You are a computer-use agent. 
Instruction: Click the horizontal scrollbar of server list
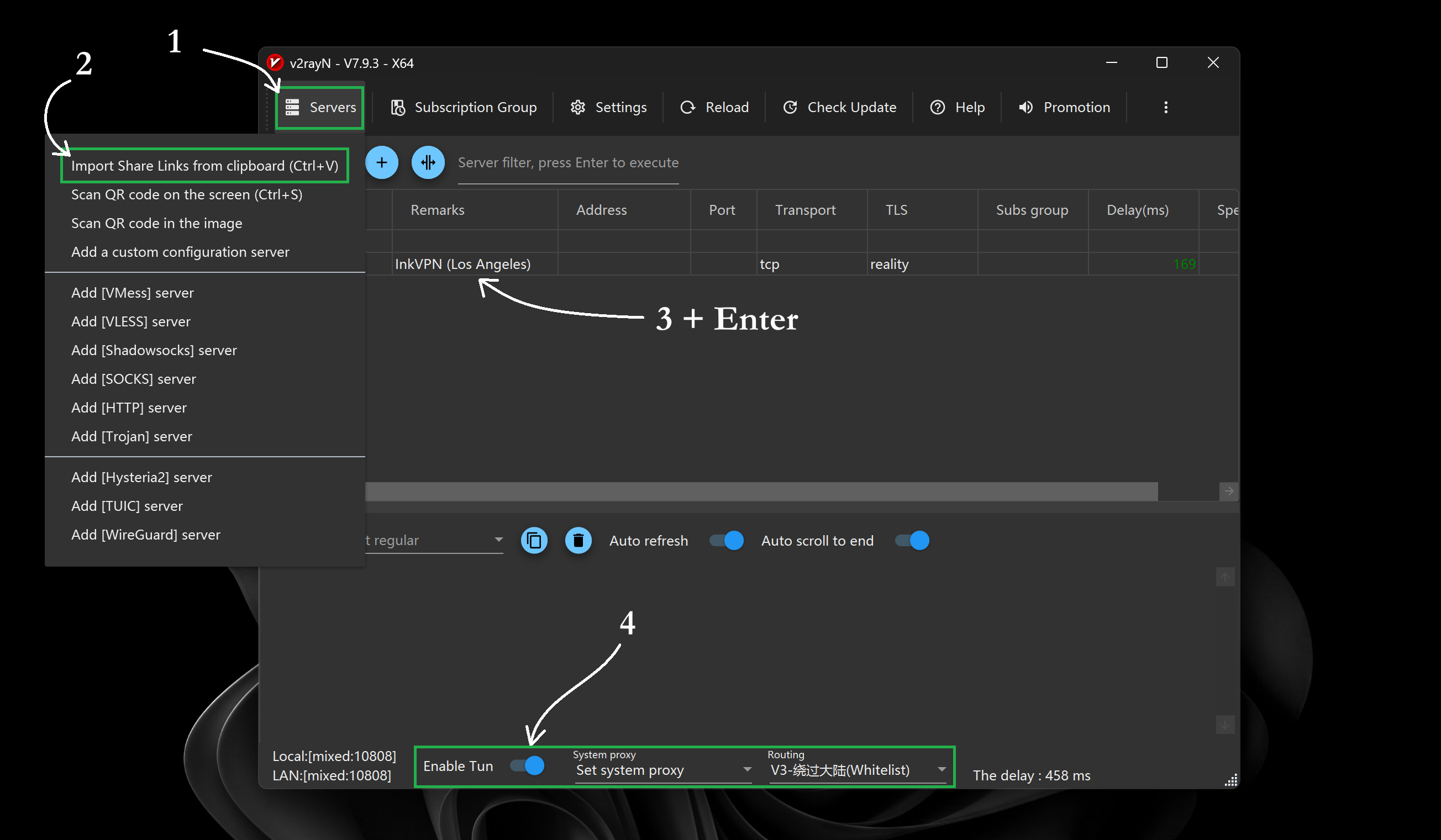(762, 492)
